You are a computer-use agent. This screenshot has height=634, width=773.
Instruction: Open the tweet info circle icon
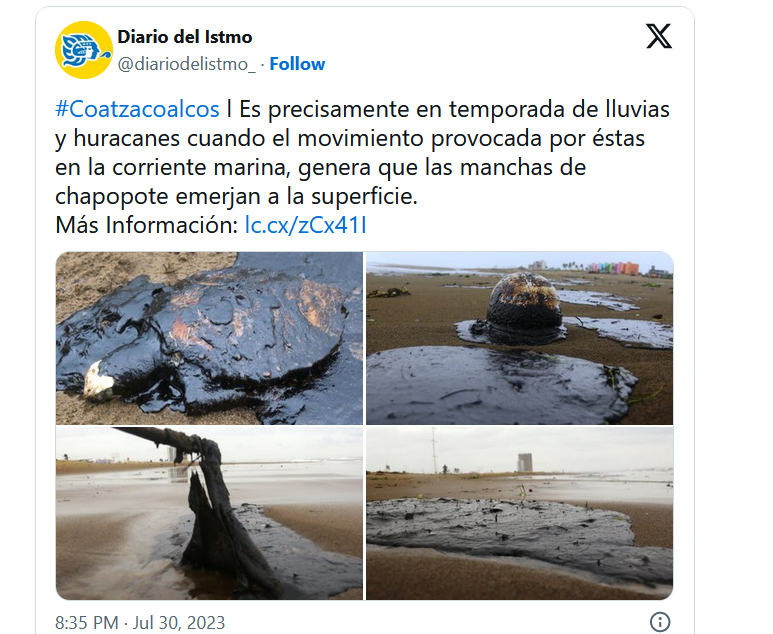(660, 622)
